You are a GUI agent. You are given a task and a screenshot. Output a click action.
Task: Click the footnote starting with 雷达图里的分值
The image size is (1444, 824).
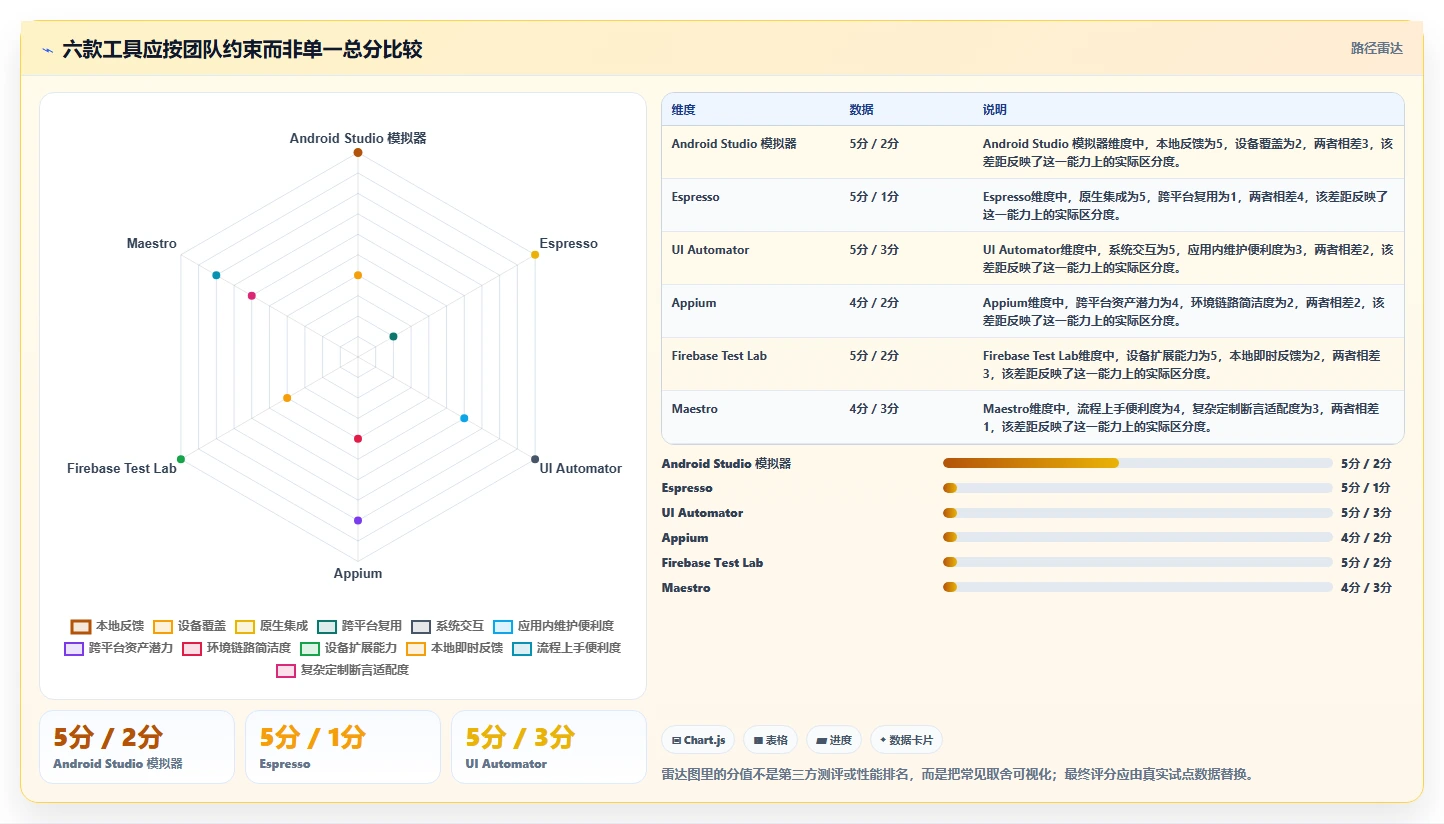pos(958,774)
